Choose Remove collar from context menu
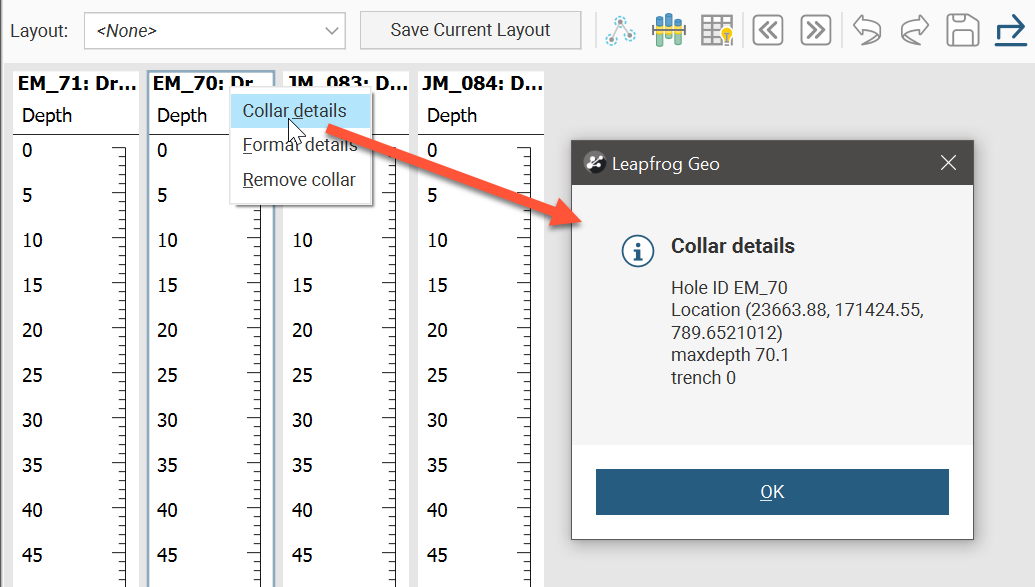 pos(299,180)
